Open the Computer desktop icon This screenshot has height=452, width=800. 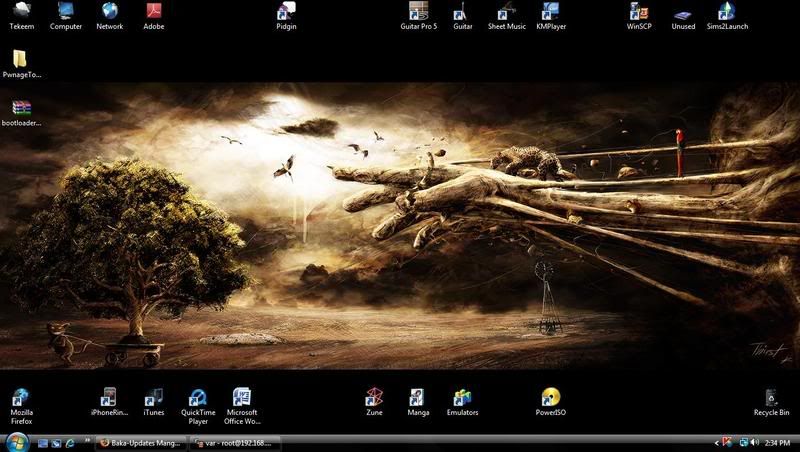click(x=66, y=16)
